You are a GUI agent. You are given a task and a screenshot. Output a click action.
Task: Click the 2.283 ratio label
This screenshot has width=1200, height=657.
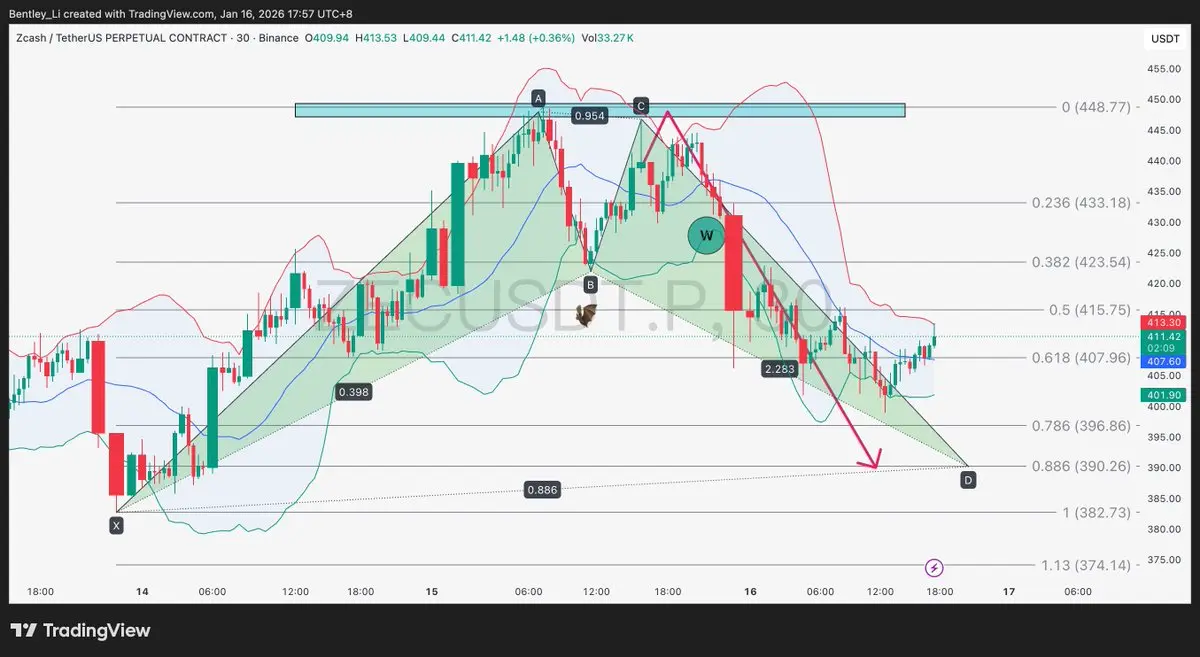[x=779, y=369]
